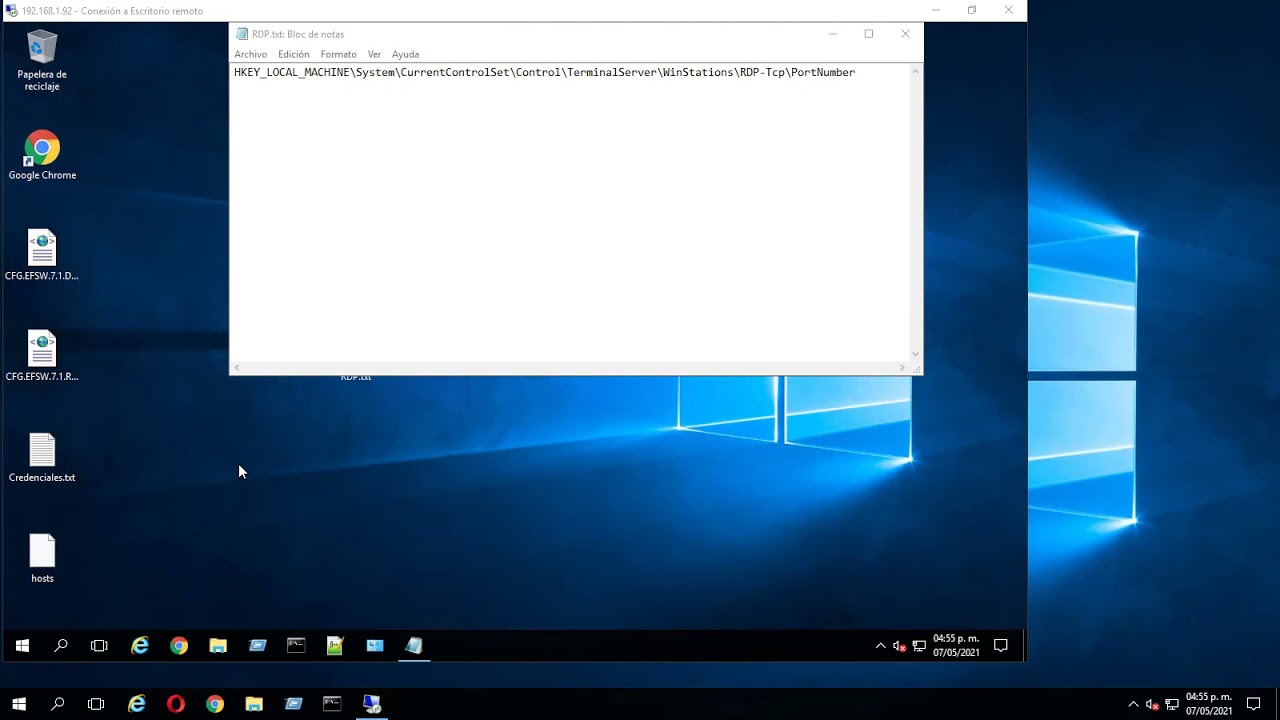This screenshot has width=1280, height=720.
Task: Restore down the Escritorio remoto window
Action: 972,10
